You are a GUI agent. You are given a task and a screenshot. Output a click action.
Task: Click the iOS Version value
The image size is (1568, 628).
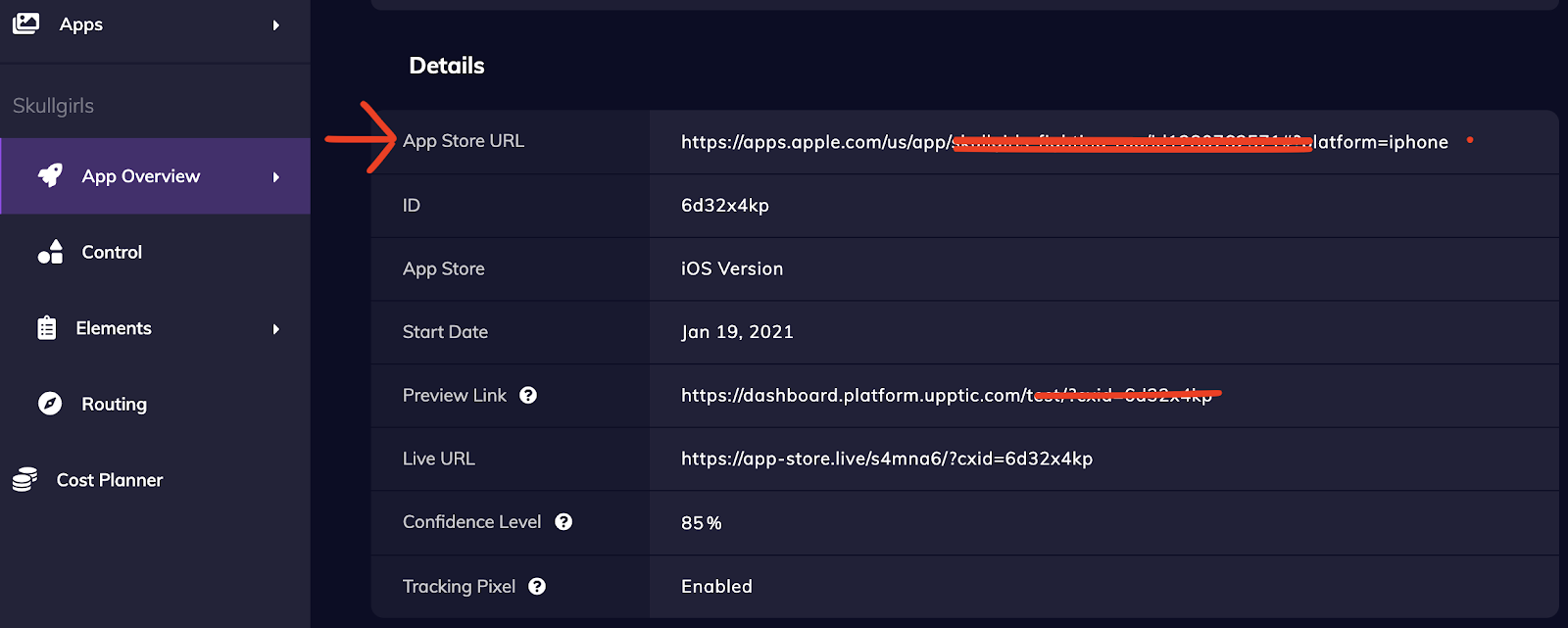click(x=732, y=268)
